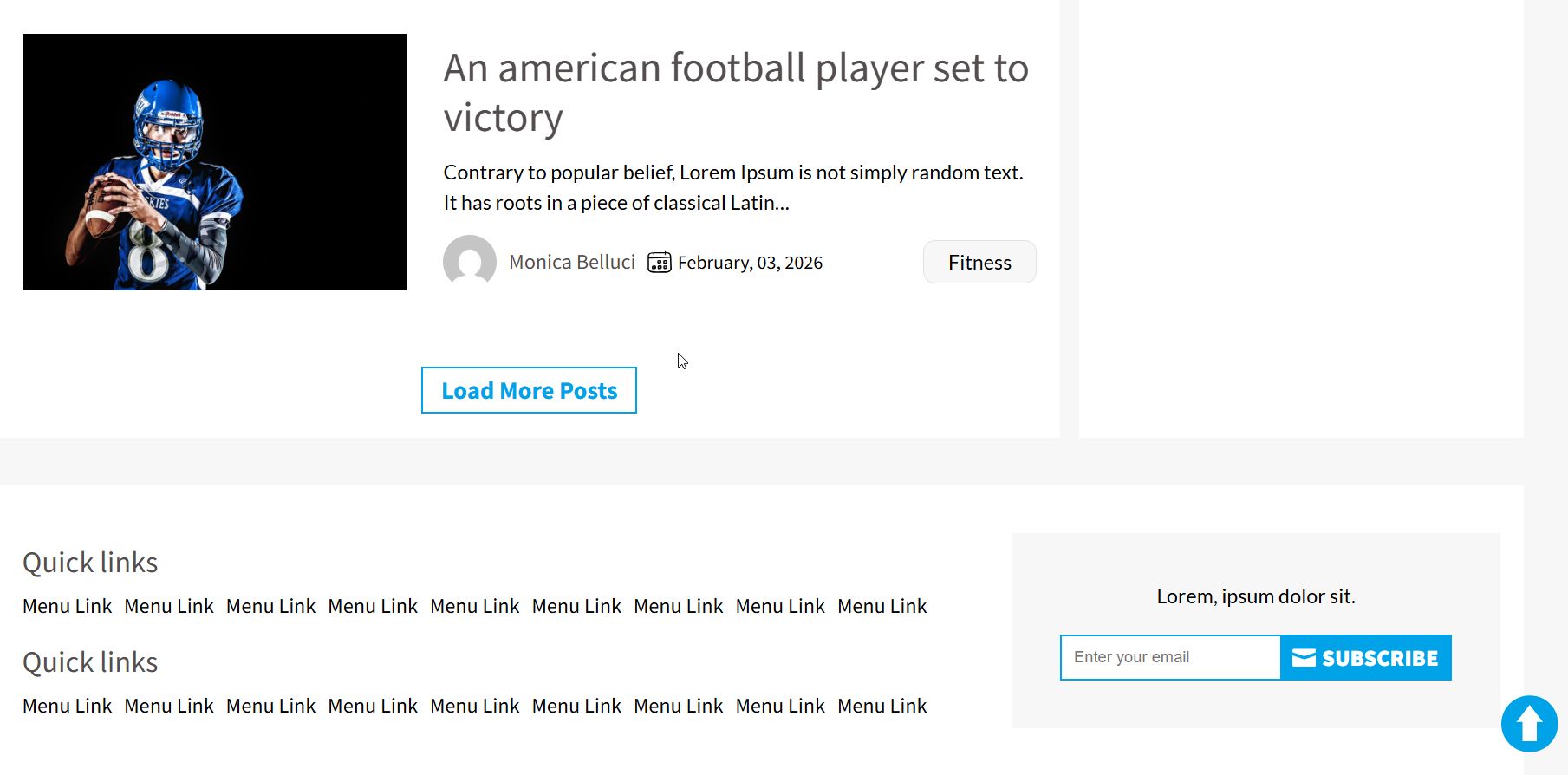Select fifth Menu Link in lower Quick links row
This screenshot has width=1568, height=775.
click(x=475, y=706)
